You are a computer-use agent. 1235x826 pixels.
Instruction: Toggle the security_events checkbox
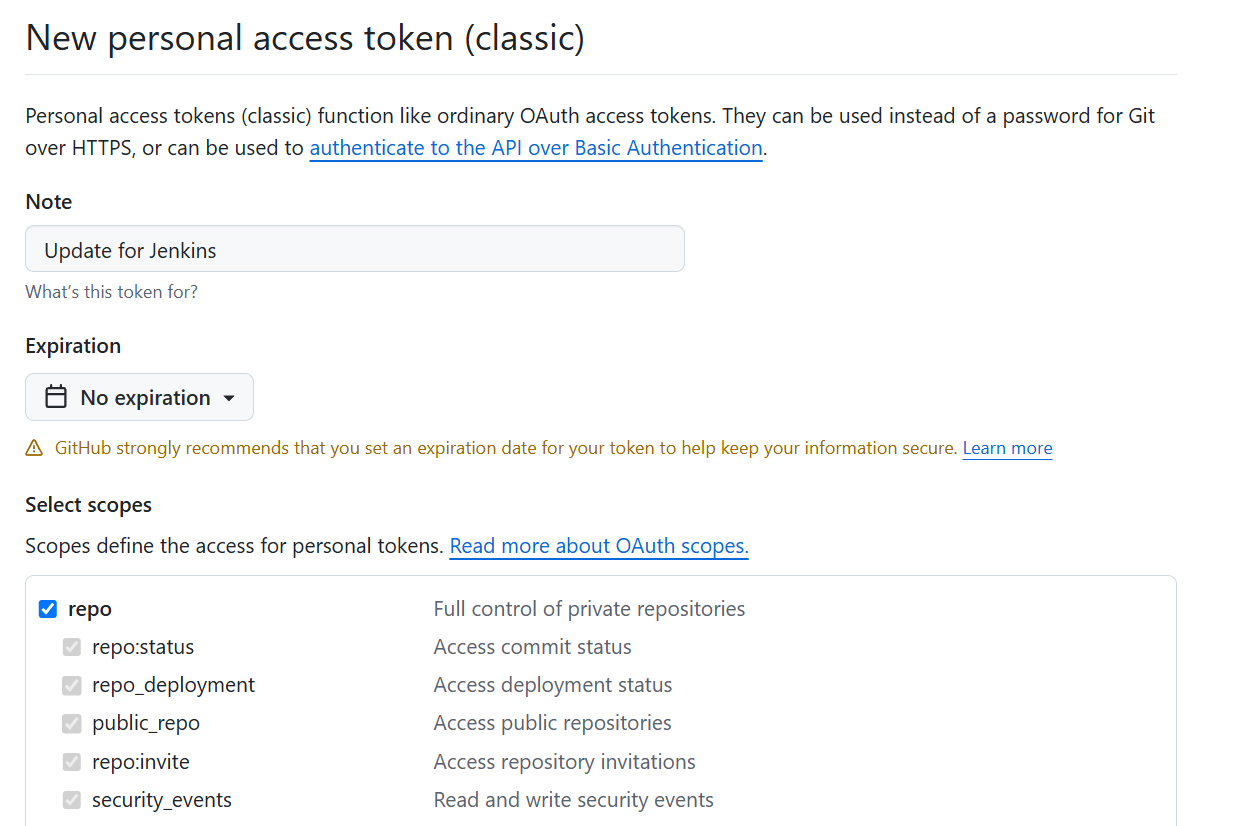coord(72,800)
